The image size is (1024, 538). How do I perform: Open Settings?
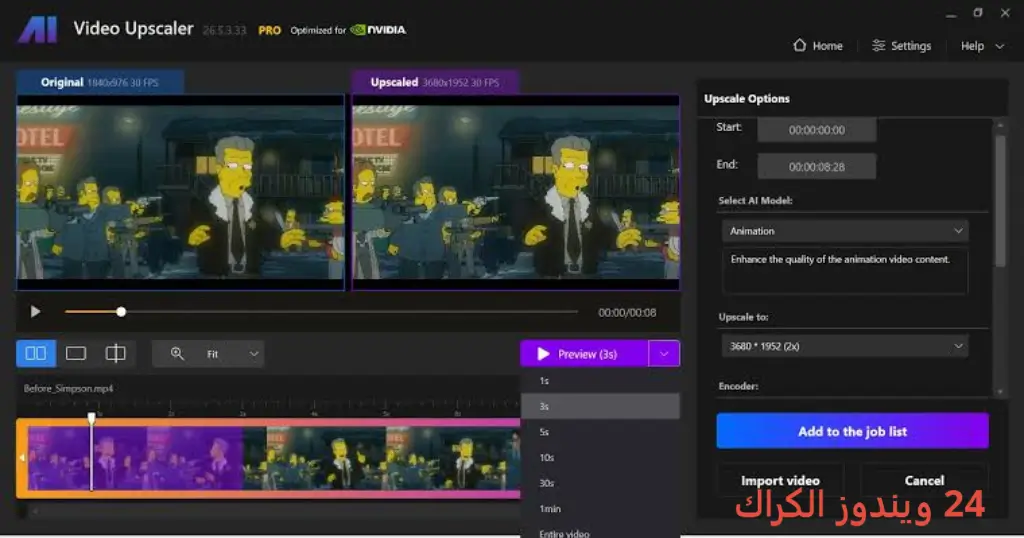pos(901,46)
